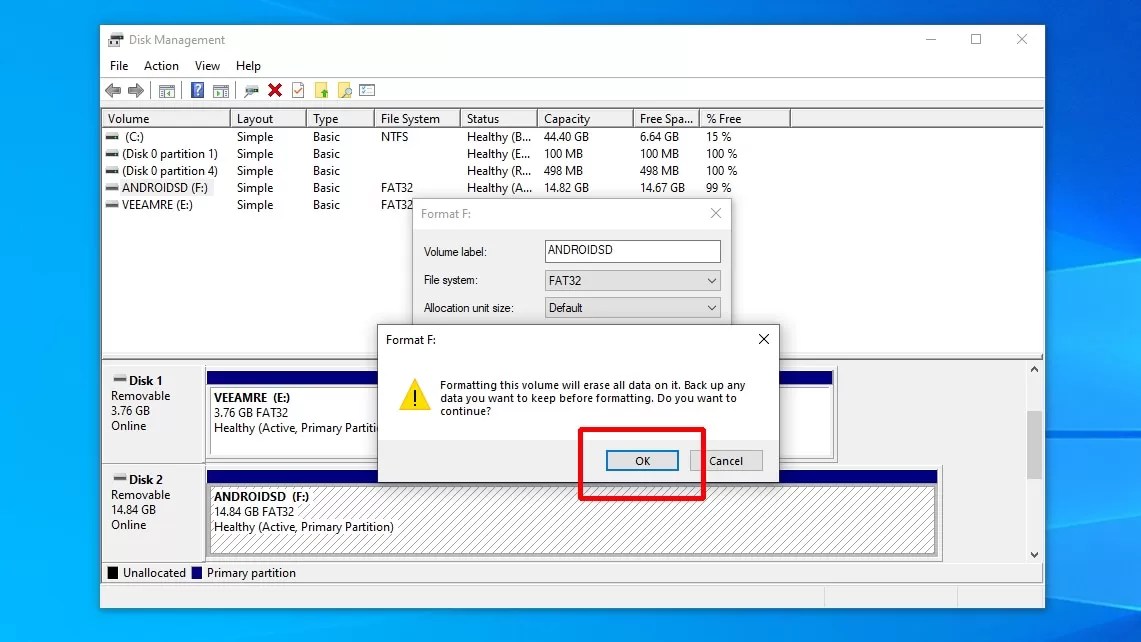Click the checkmark document icon in toolbar
Viewport: 1141px width, 642px height.
click(297, 90)
